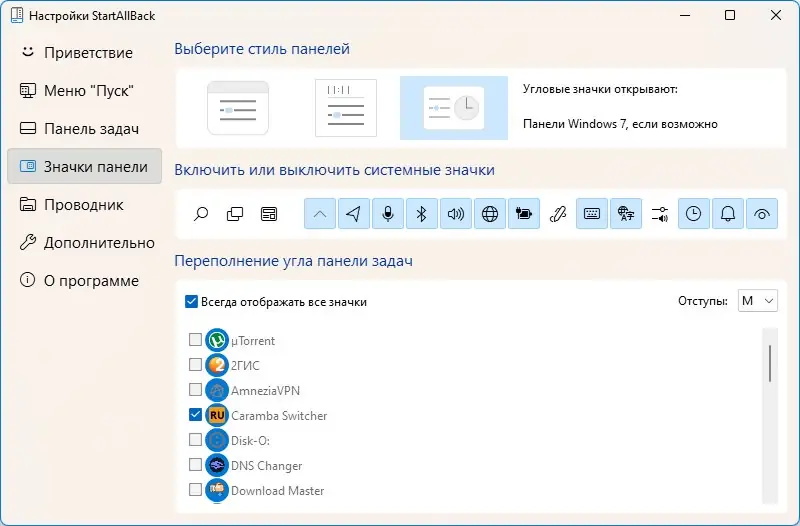The height and width of the screenshot is (526, 800).
Task: Click the AmneziaVPN app icon
Action: [x=217, y=390]
